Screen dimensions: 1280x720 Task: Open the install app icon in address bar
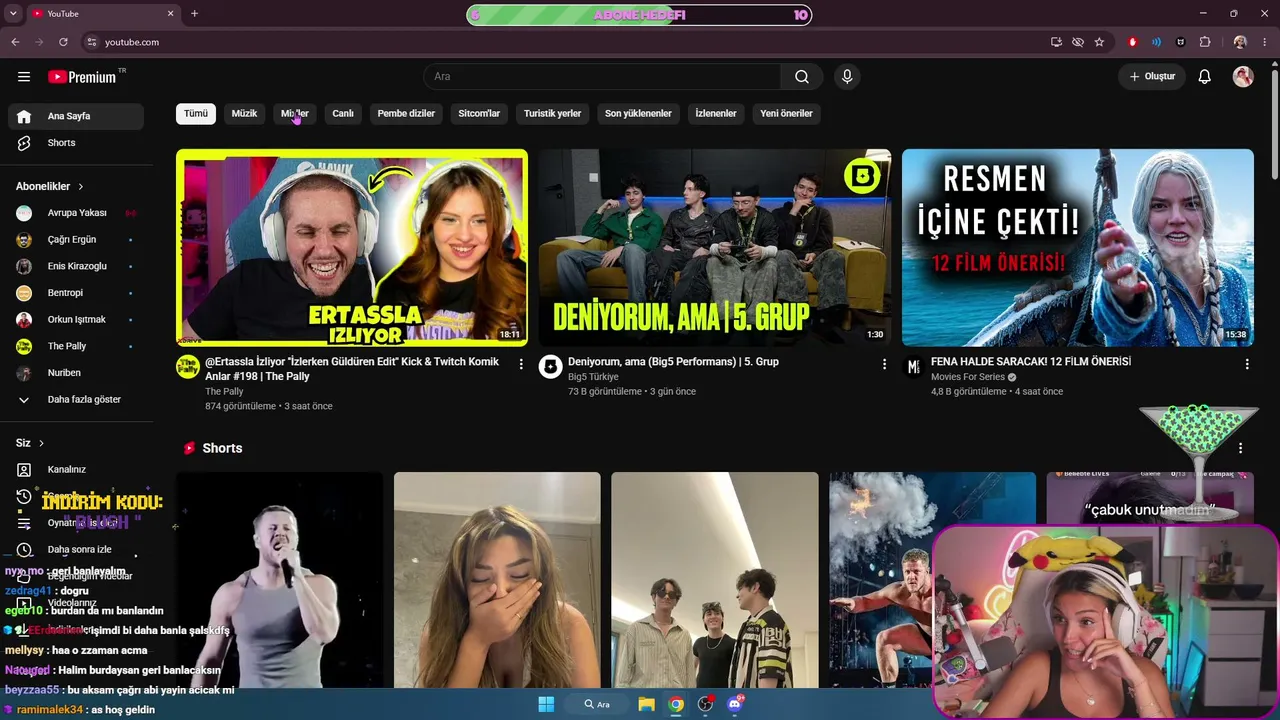tap(1056, 42)
